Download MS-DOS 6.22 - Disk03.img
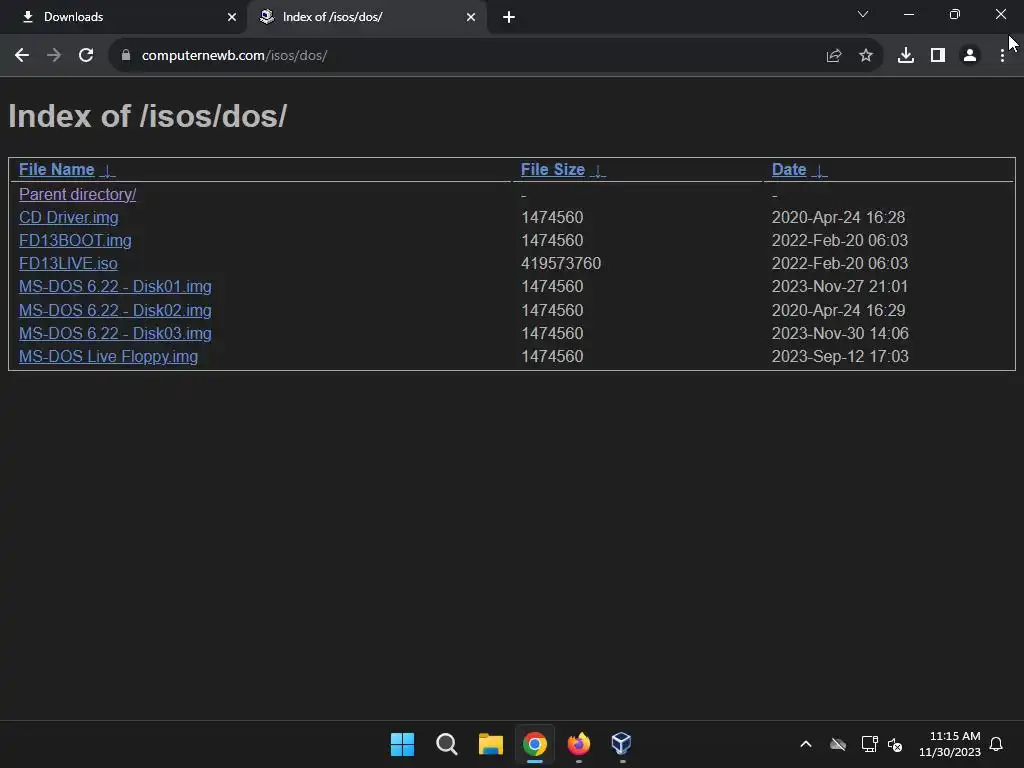 pos(115,333)
